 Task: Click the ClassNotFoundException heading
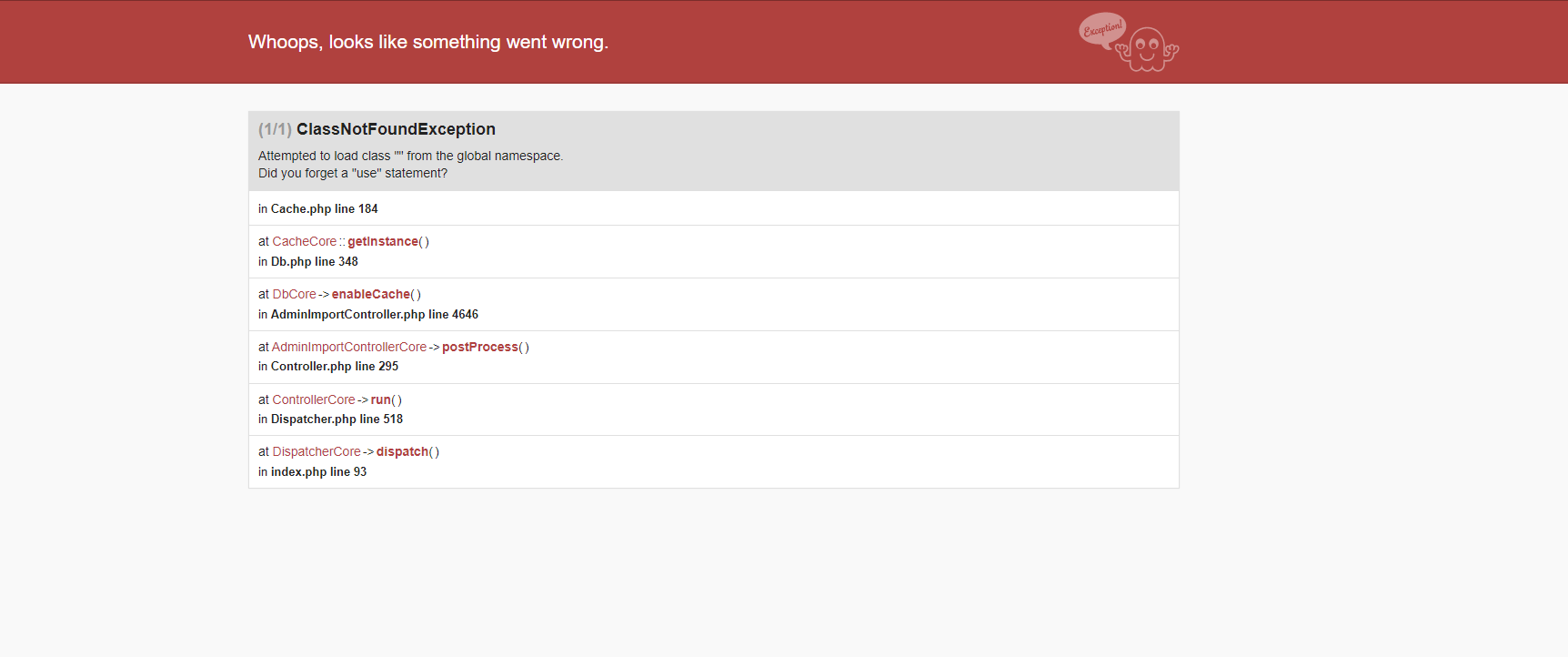click(396, 129)
